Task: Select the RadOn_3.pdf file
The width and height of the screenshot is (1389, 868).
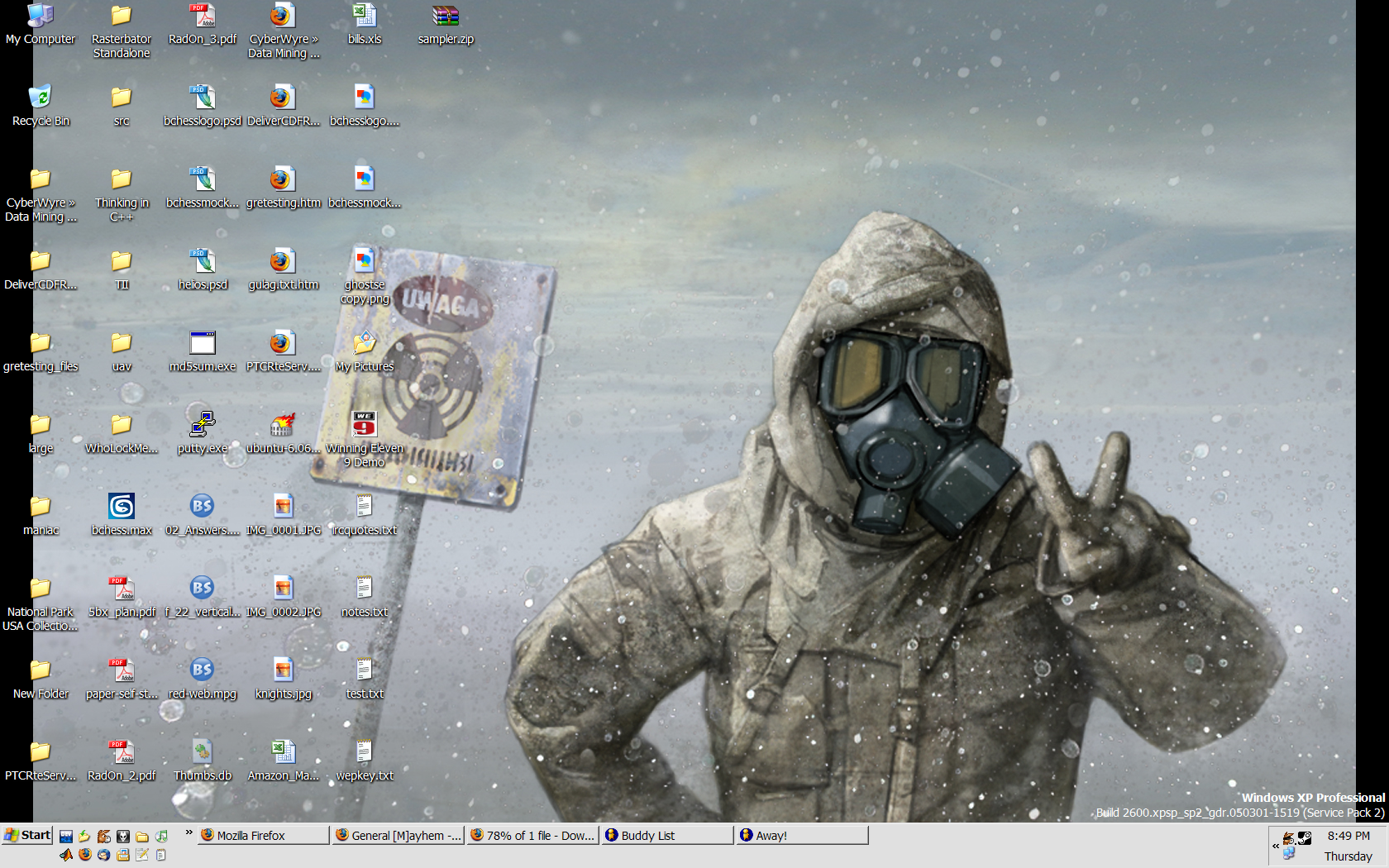Action: 203,24
